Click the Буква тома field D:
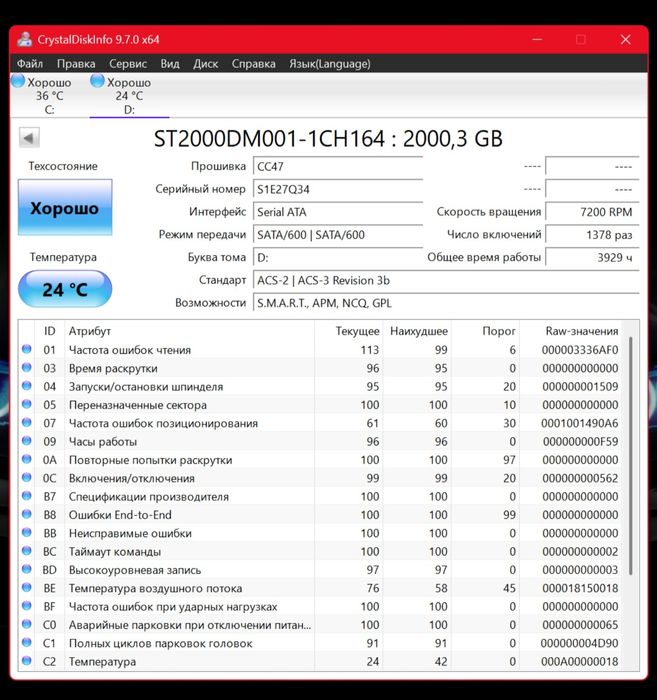The width and height of the screenshot is (657, 700). coord(338,258)
